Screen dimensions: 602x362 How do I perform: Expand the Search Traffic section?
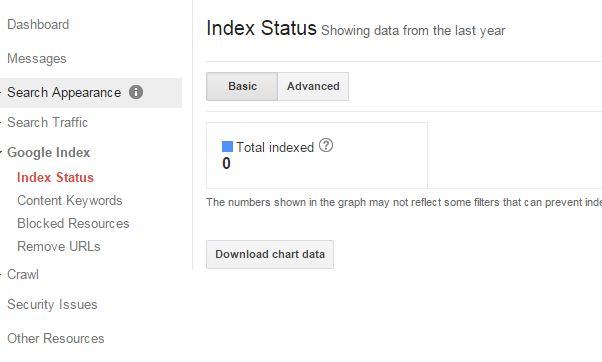(x=47, y=122)
